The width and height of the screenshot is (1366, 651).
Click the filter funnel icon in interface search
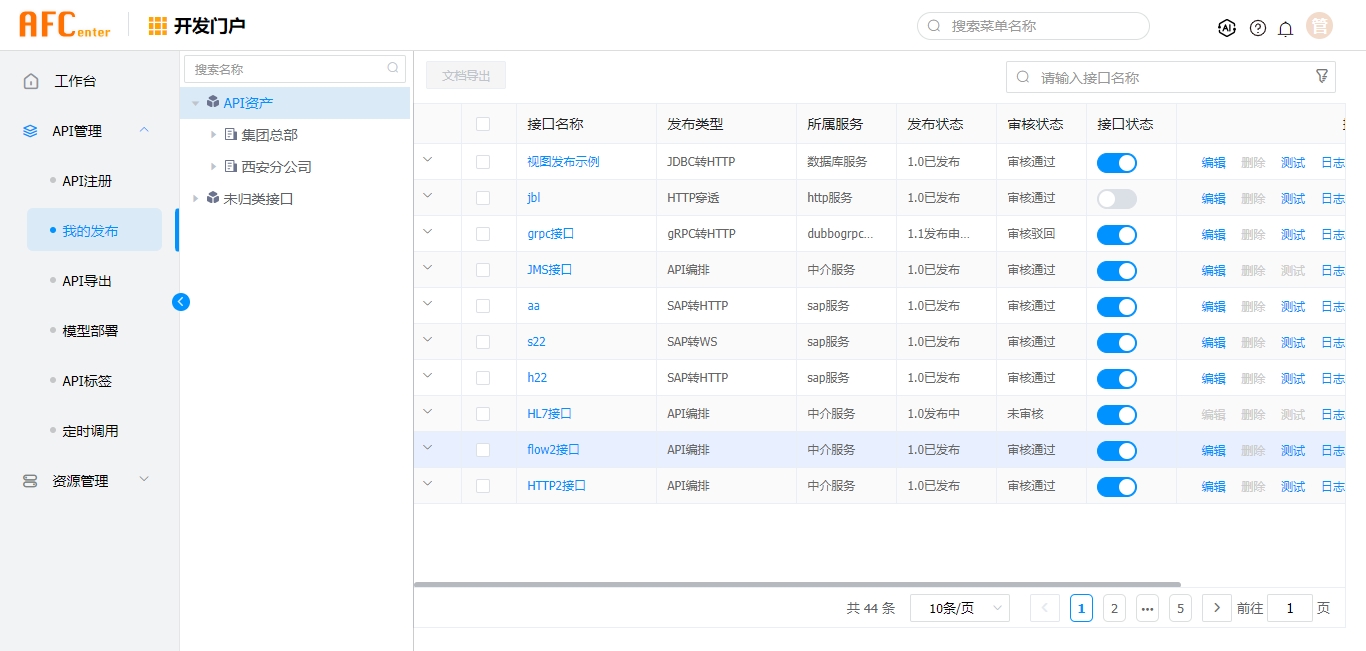(x=1321, y=76)
